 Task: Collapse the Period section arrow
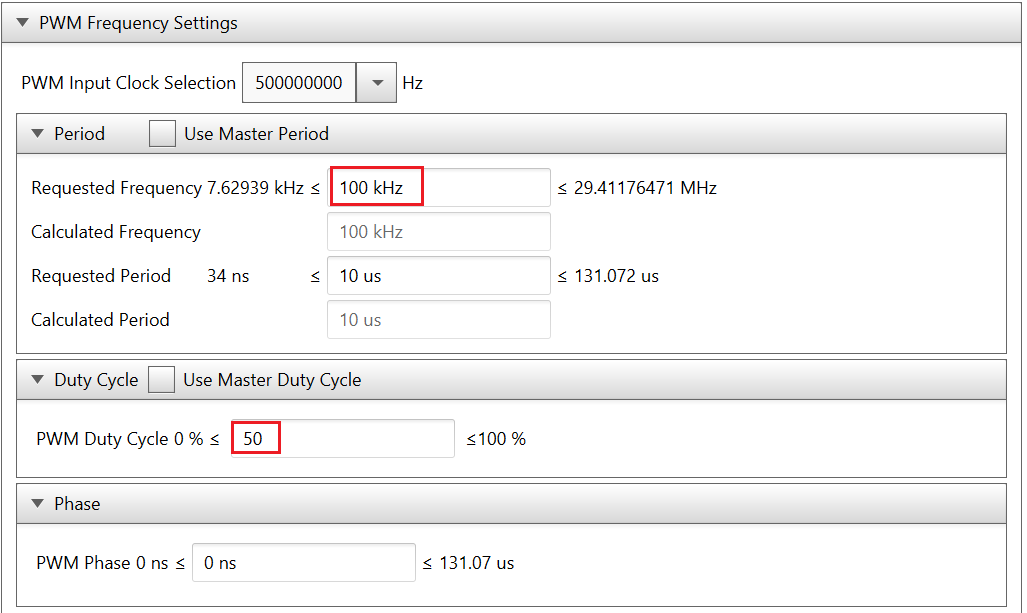point(38,134)
